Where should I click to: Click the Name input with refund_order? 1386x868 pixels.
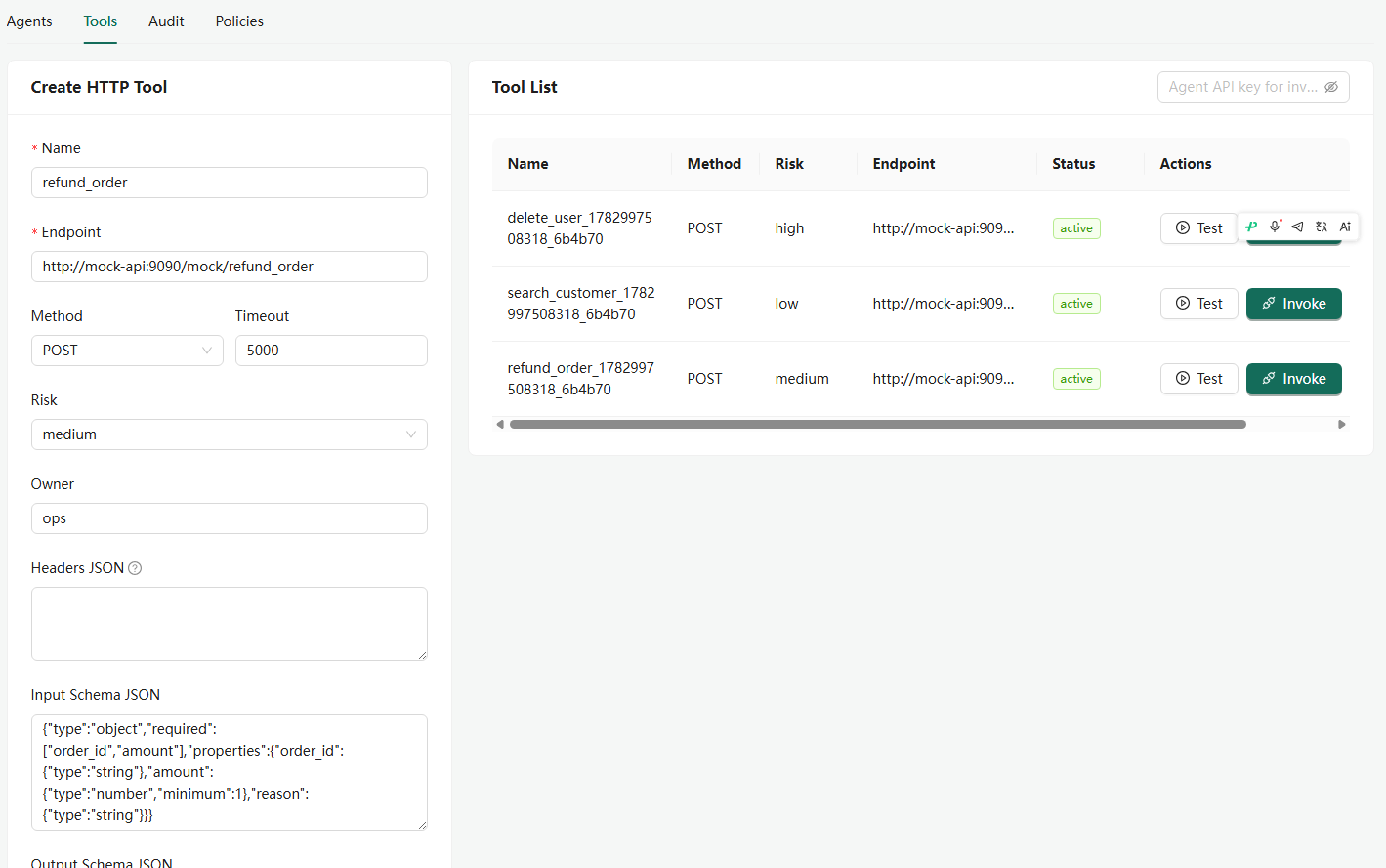click(230, 183)
